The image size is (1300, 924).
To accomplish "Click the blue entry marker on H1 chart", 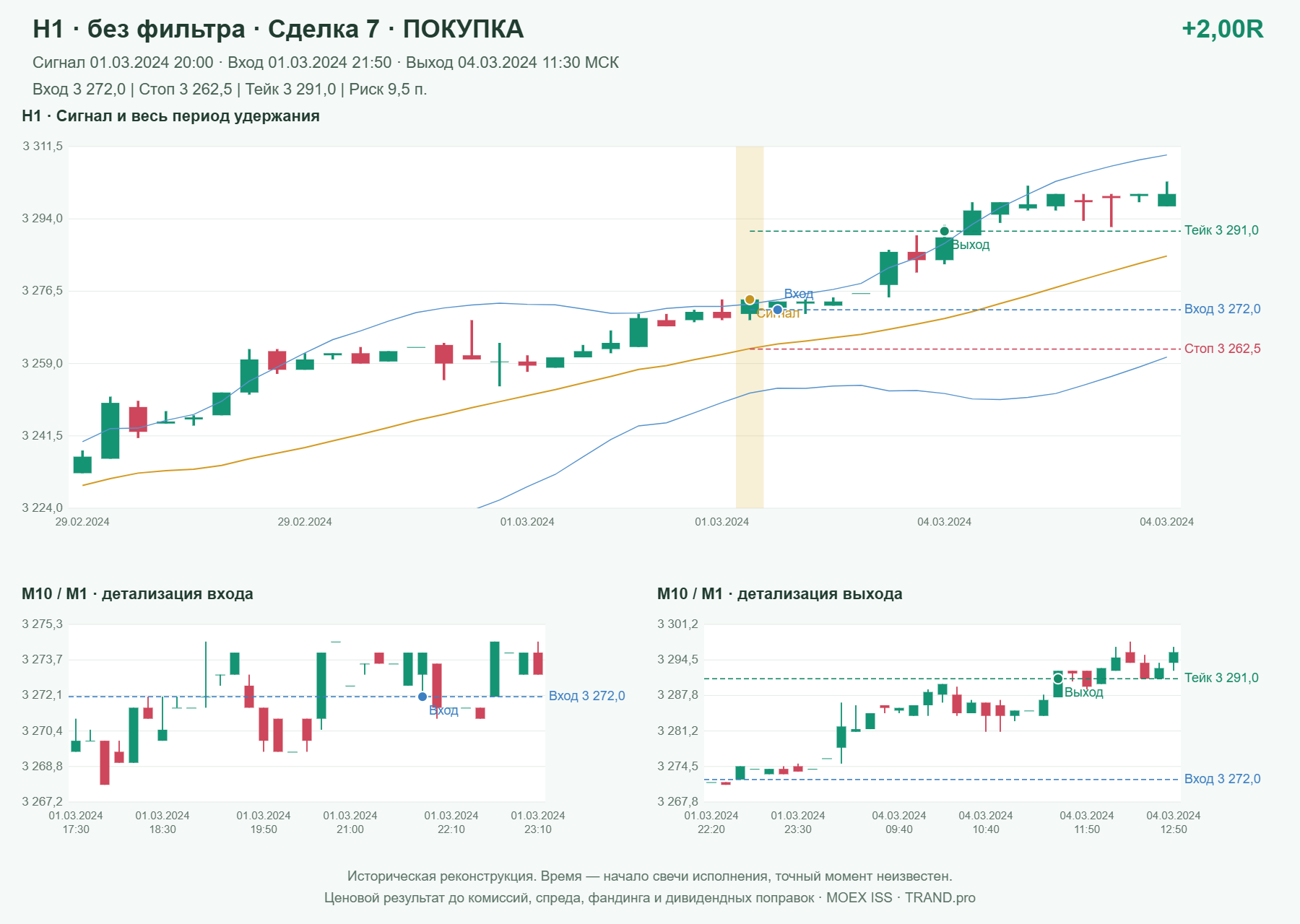I will (777, 310).
